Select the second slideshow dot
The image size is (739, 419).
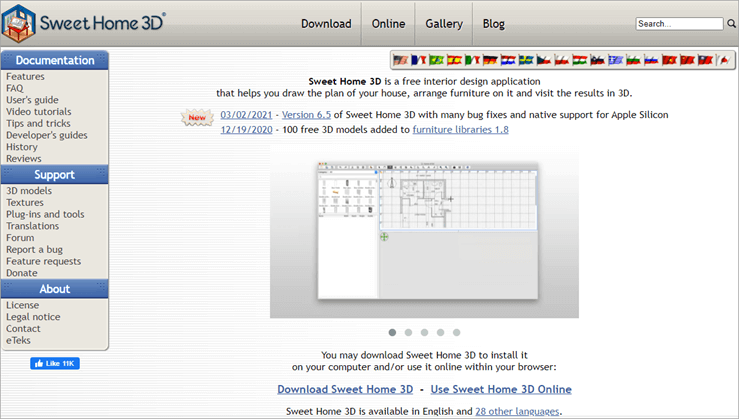(408, 332)
